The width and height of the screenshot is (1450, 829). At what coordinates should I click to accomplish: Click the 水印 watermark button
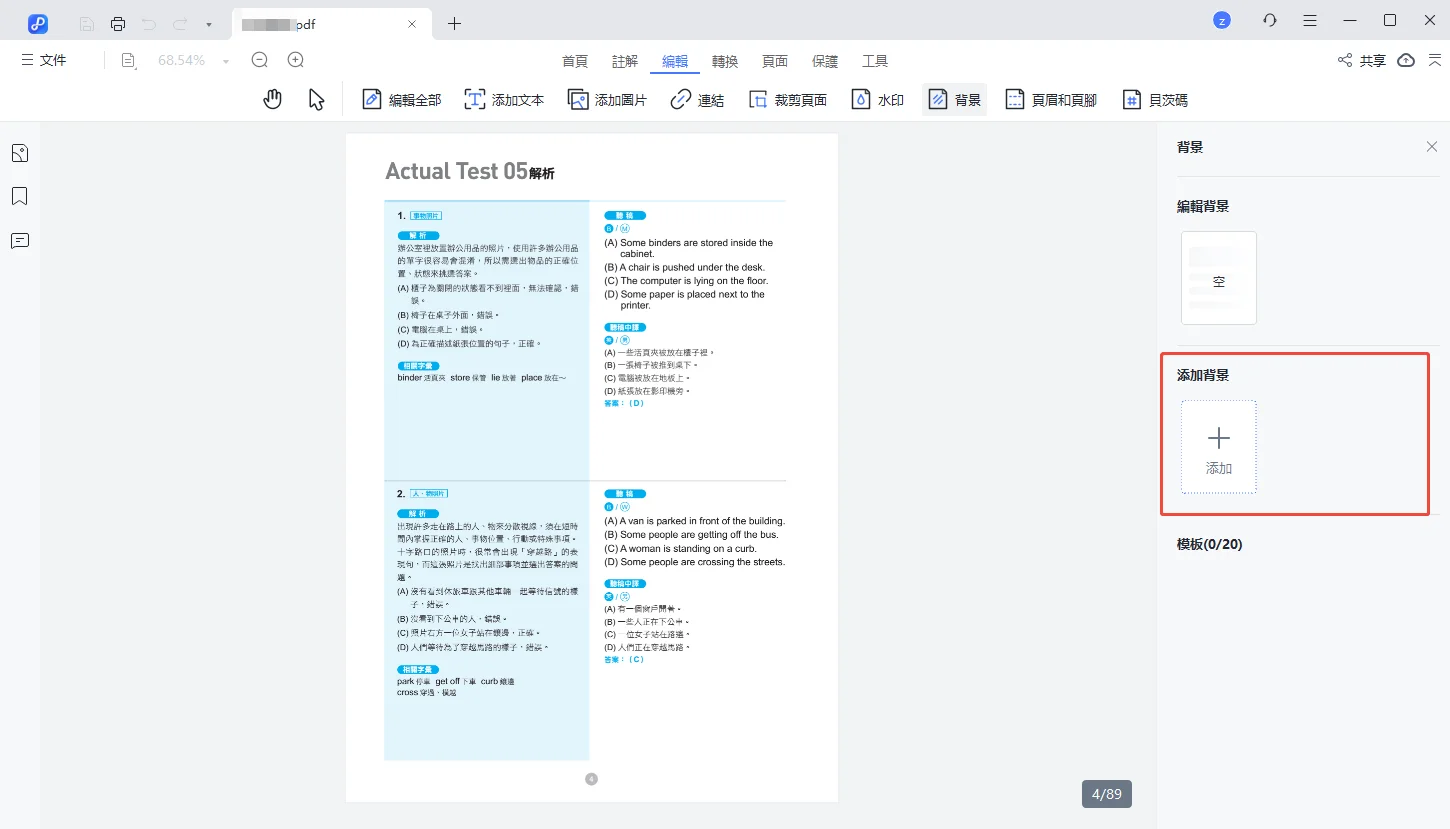click(878, 100)
